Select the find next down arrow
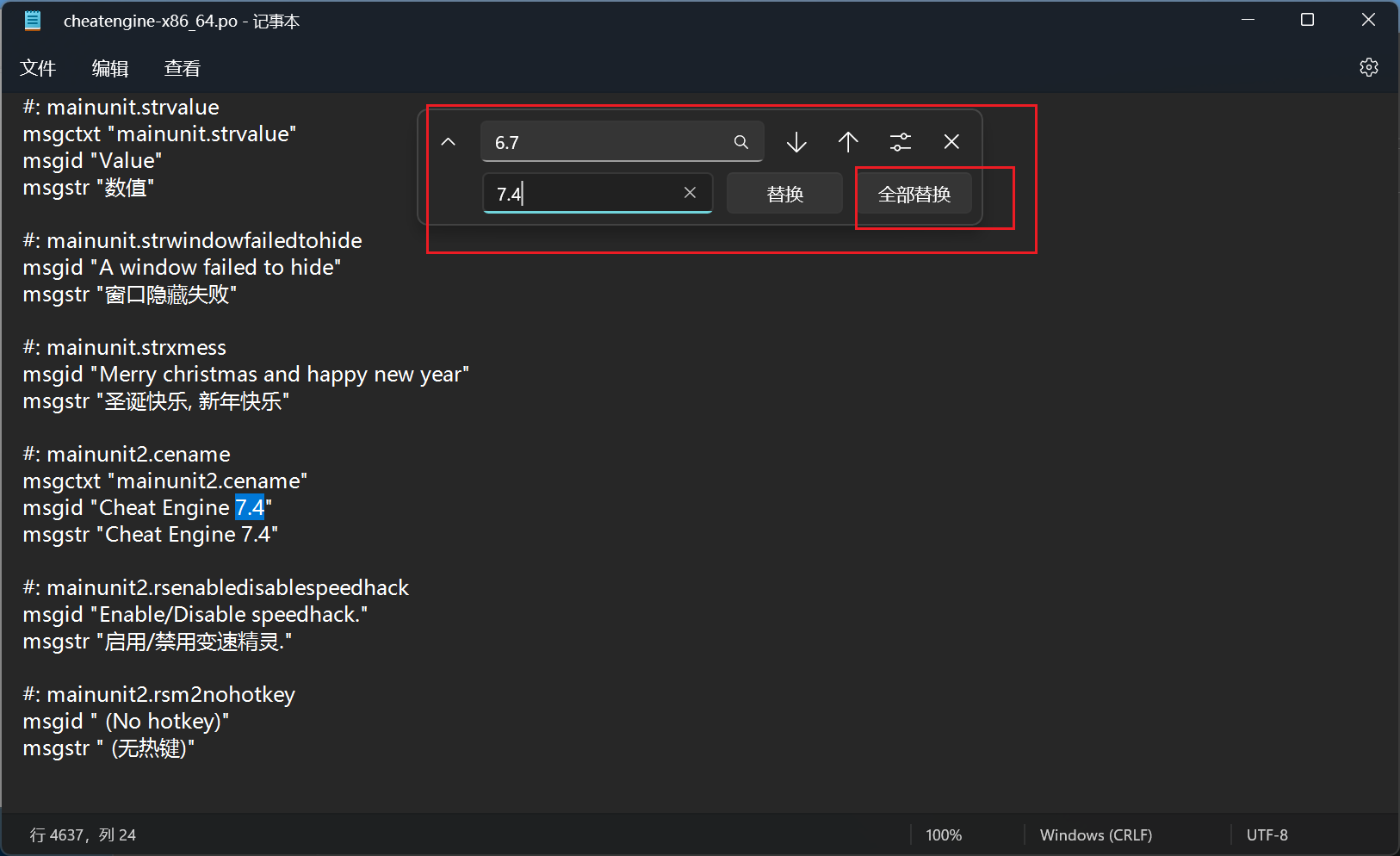1400x856 pixels. 796,141
